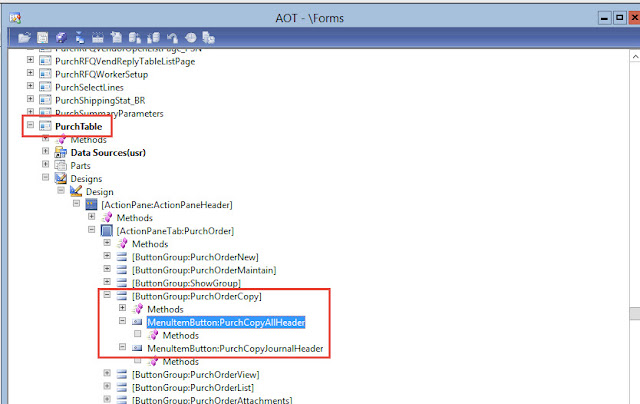Screen dimensions: 640x404
Task: Click the scrollbar up arrow
Action: tap(635, 57)
